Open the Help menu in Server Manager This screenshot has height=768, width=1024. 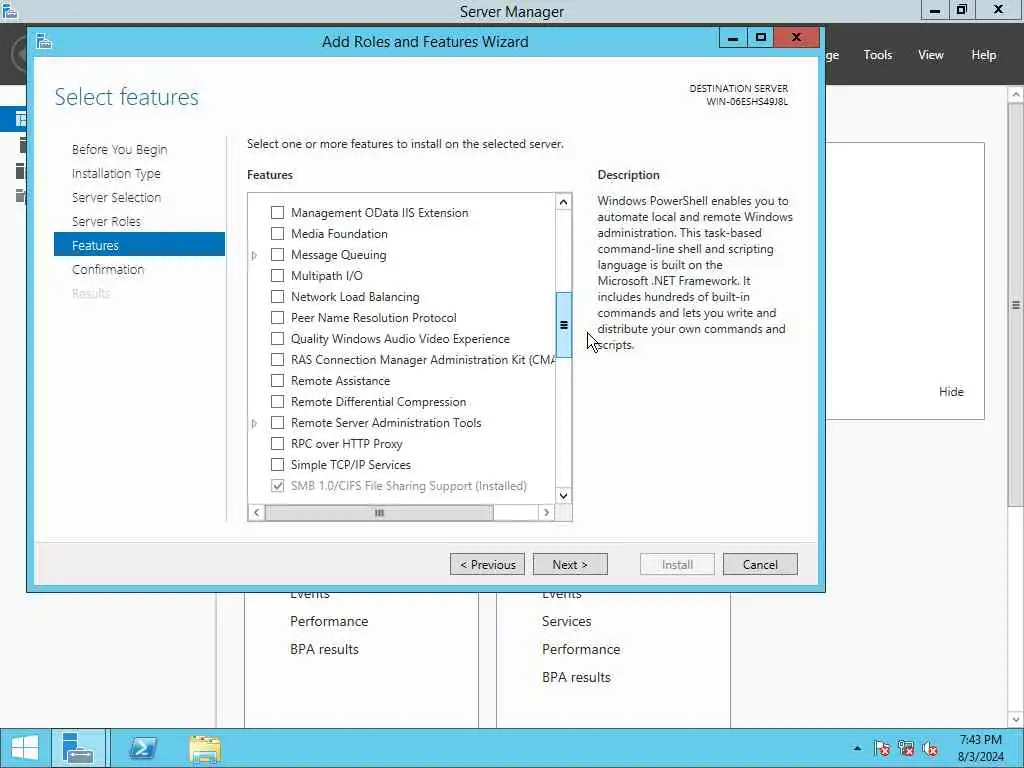pos(984,55)
